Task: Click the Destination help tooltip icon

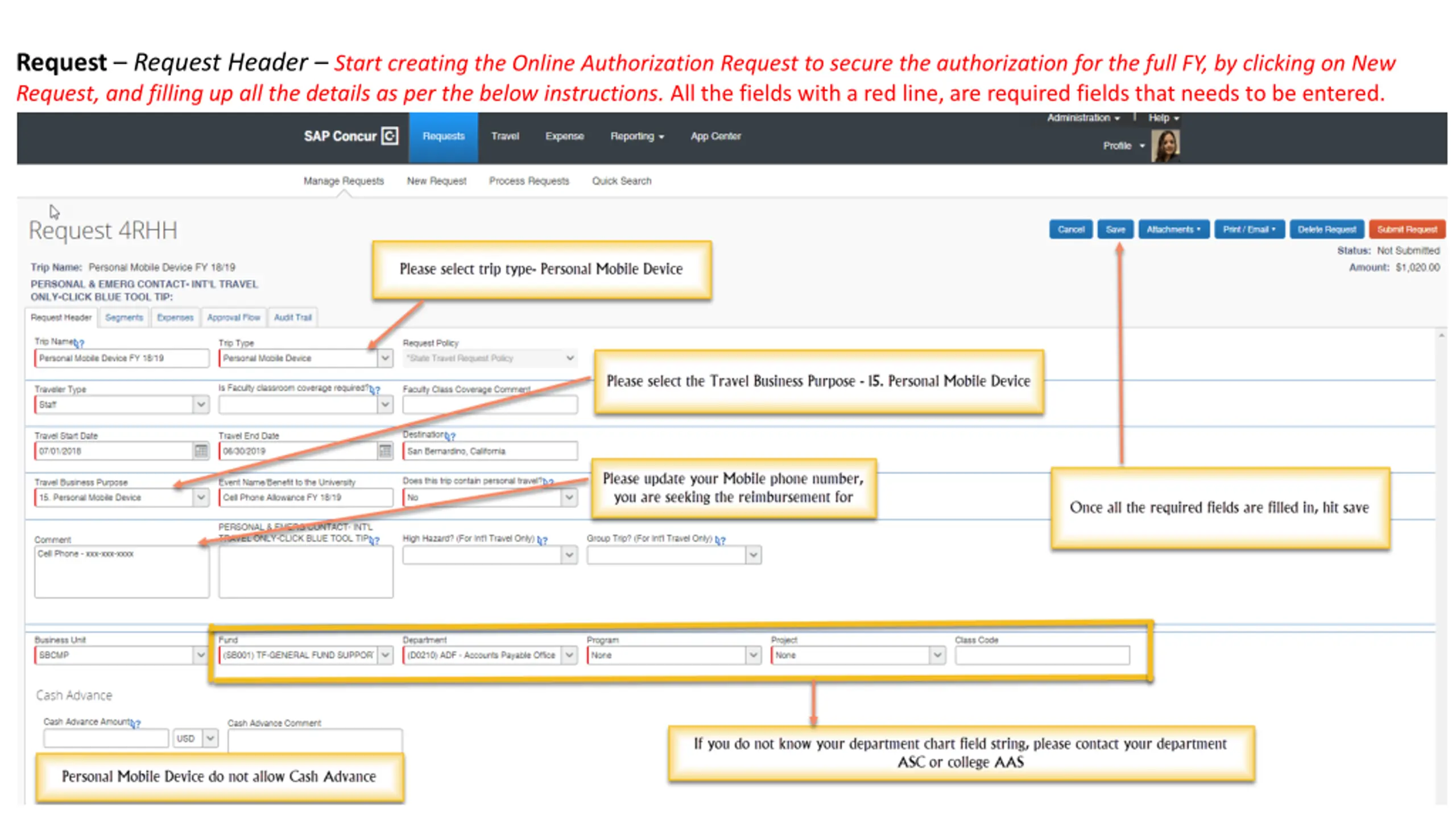Action: (450, 436)
